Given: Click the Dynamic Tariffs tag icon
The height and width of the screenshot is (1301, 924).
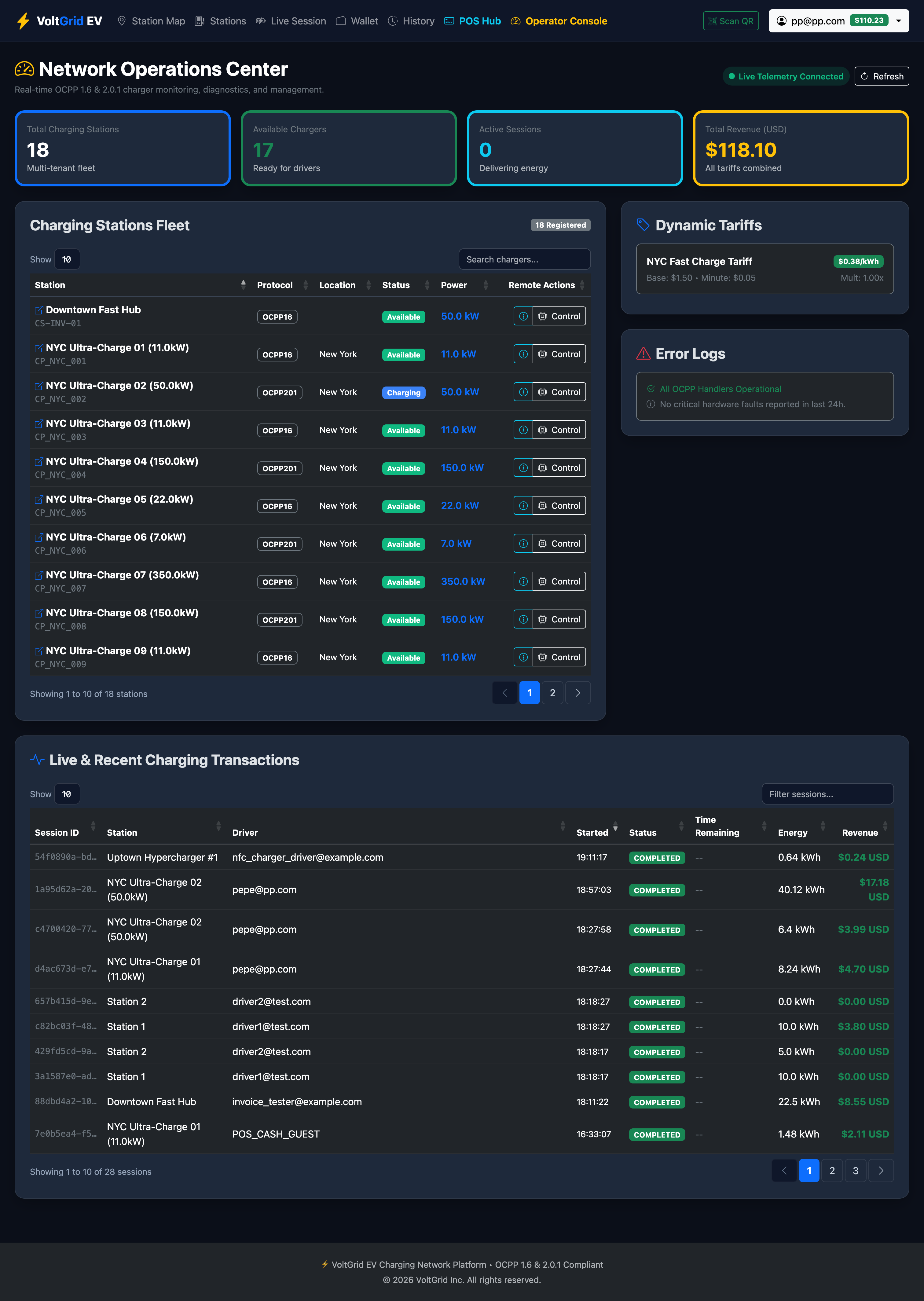Looking at the screenshot, I should [643, 225].
